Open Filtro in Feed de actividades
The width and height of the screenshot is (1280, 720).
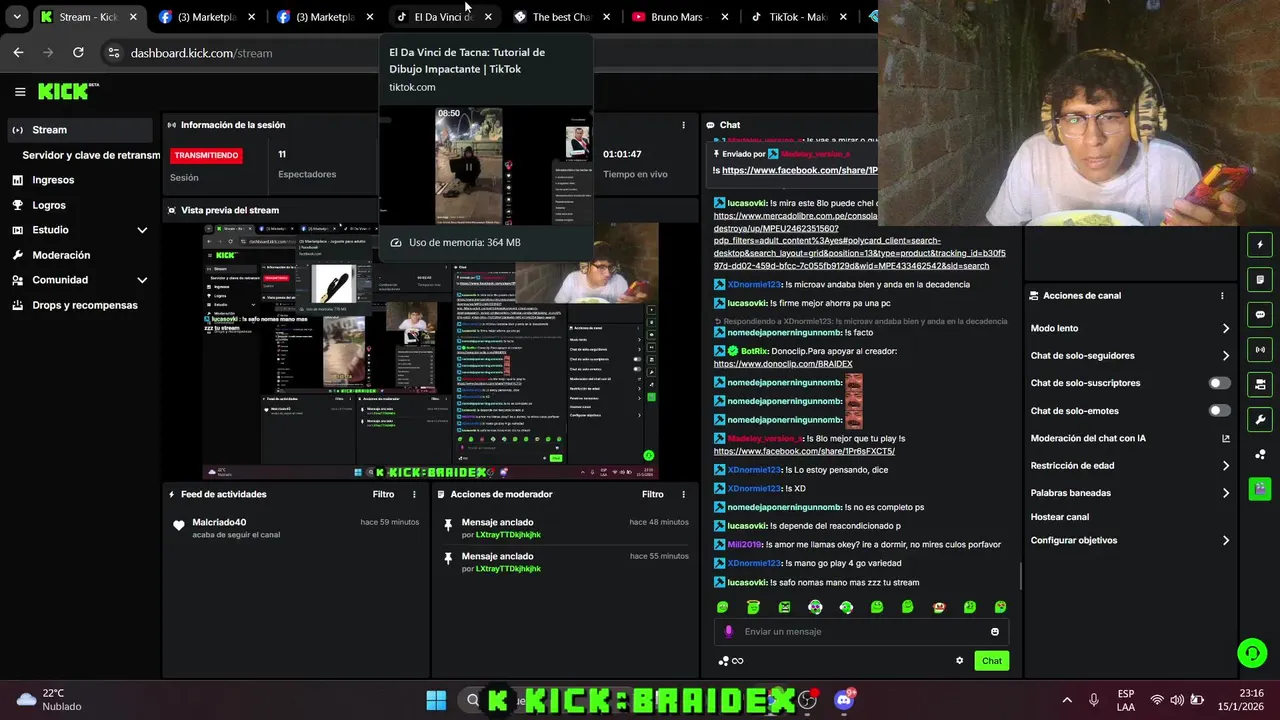pos(383,494)
